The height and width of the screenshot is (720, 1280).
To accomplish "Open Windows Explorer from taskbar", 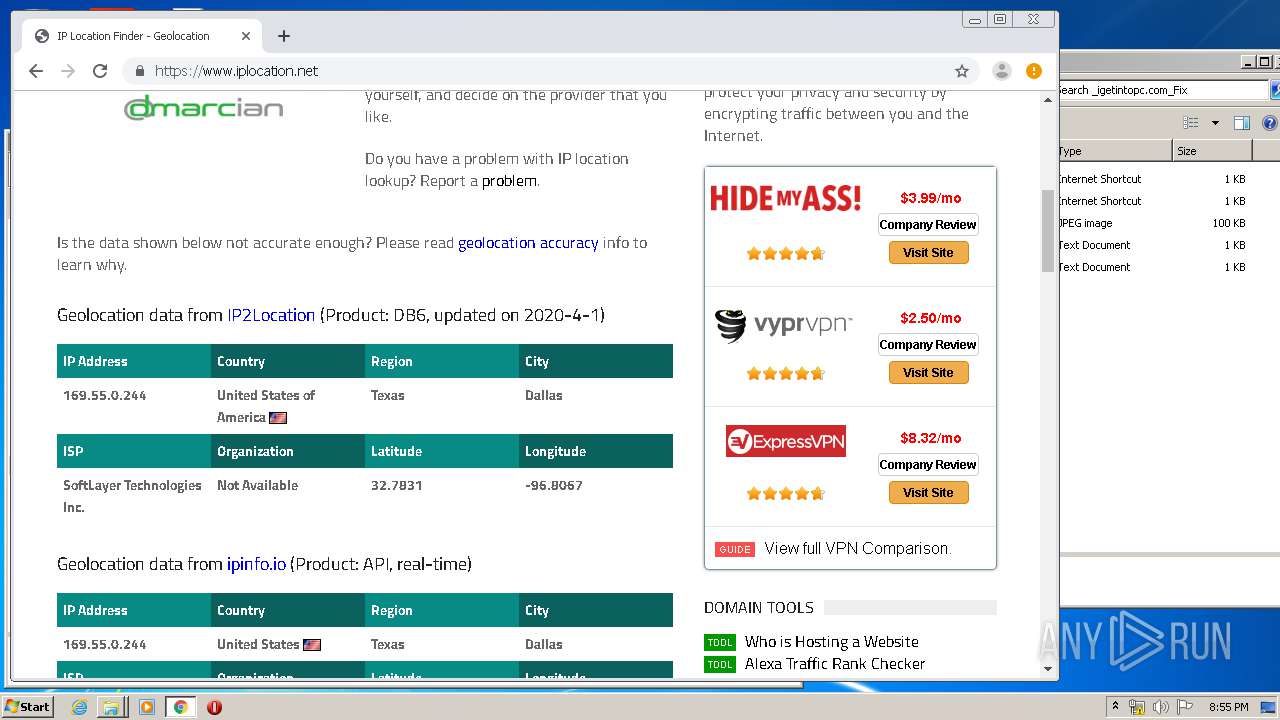I will tap(111, 707).
